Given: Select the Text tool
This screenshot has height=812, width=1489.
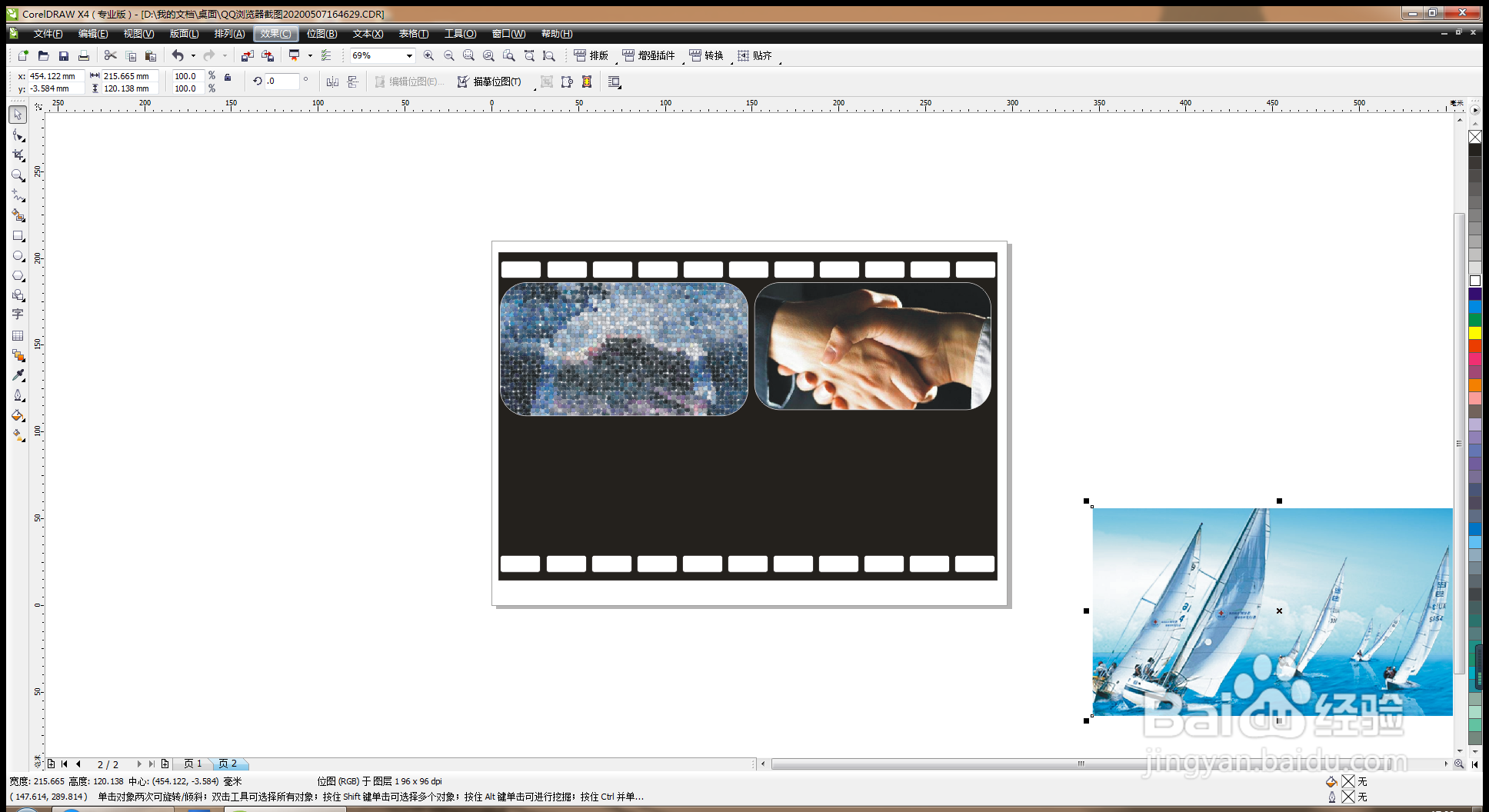Looking at the screenshot, I should (x=18, y=314).
